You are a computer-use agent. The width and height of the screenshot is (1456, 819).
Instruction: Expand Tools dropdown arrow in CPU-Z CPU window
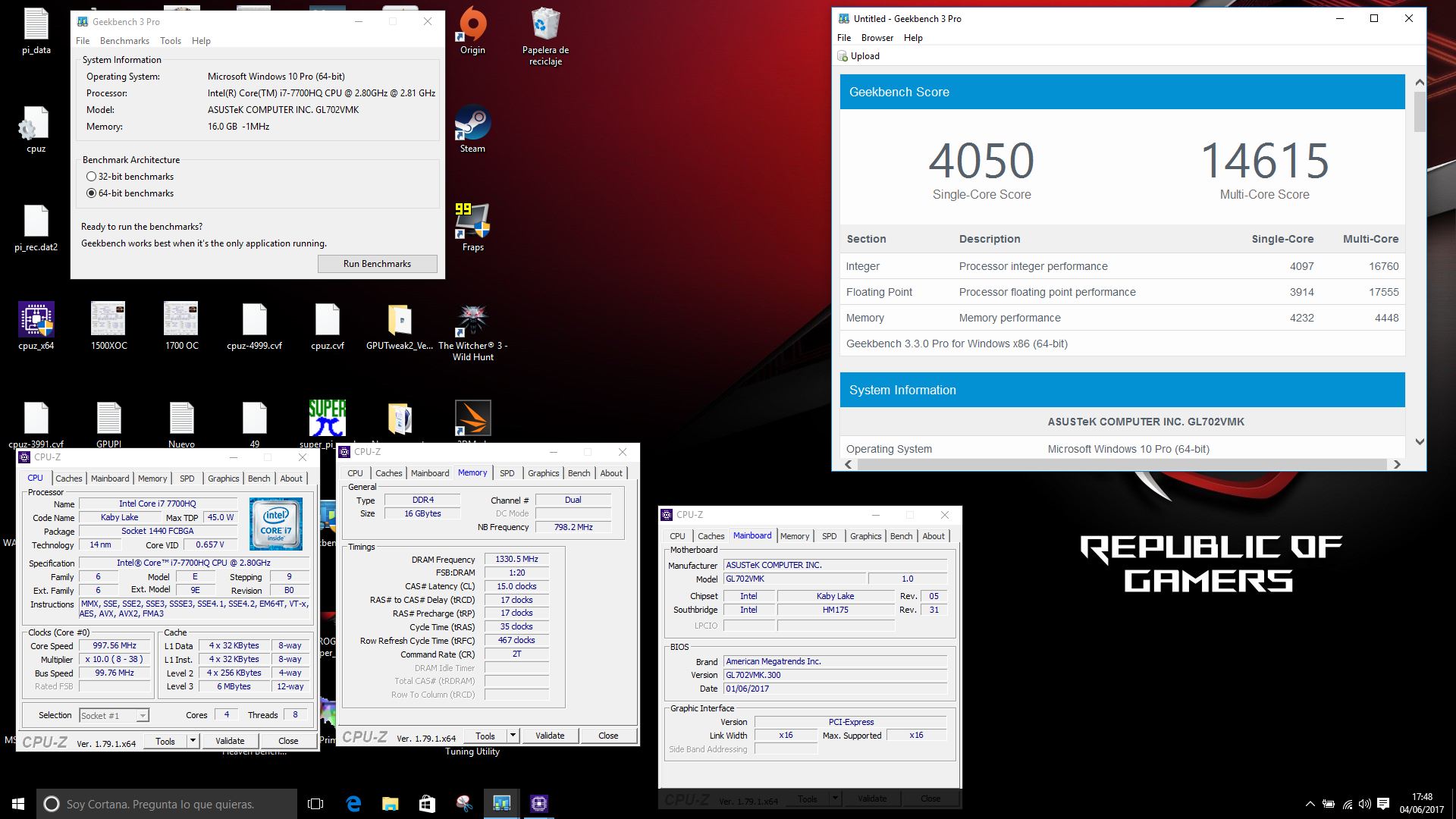(193, 741)
